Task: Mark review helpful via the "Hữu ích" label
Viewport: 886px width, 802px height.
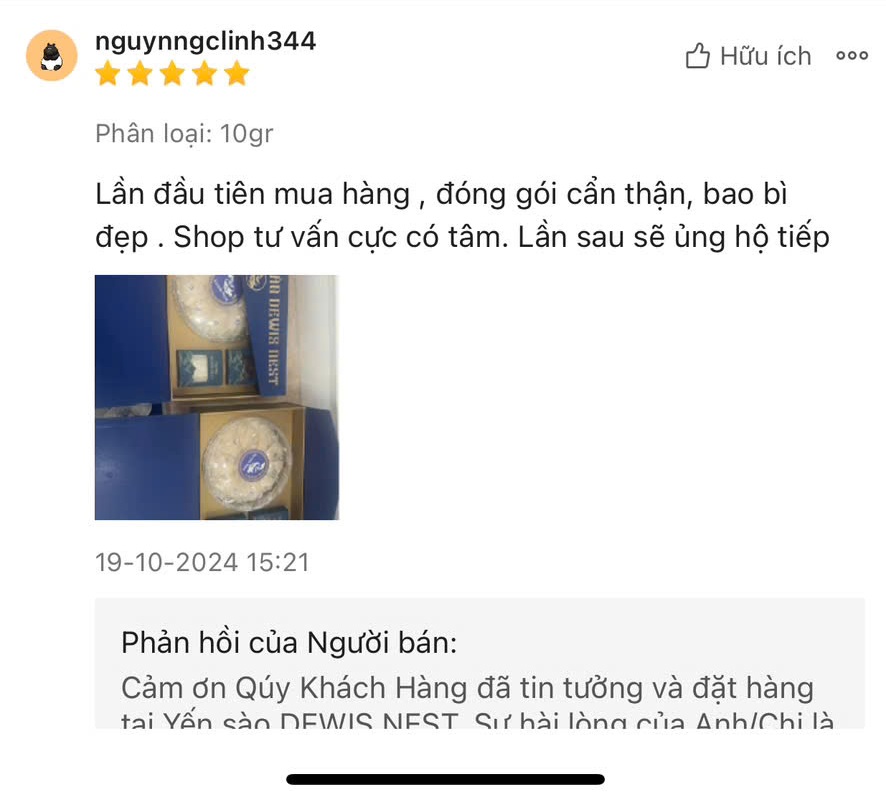Action: (766, 57)
